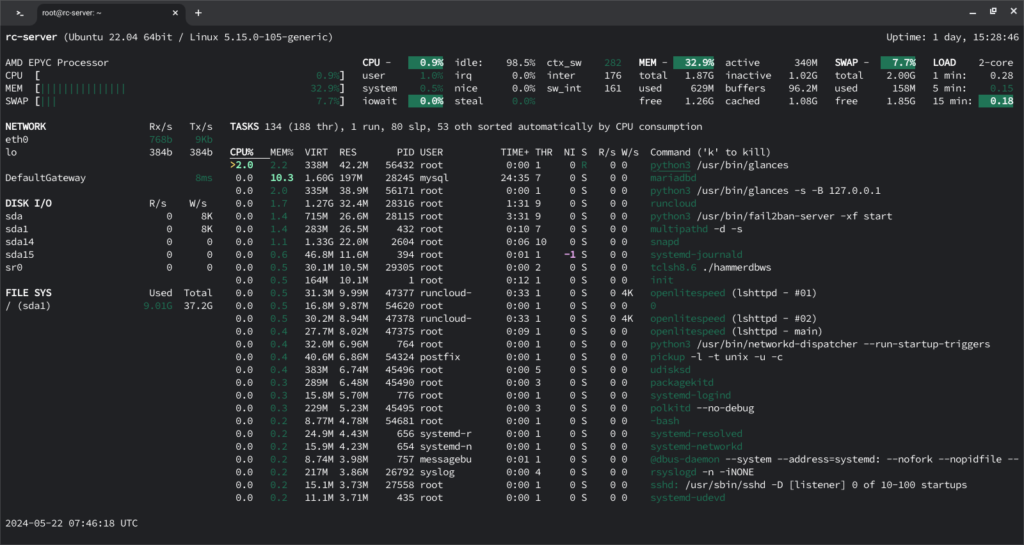Select the polkitd --no-debug process
Viewport: 1024px width, 545px height.
702,408
